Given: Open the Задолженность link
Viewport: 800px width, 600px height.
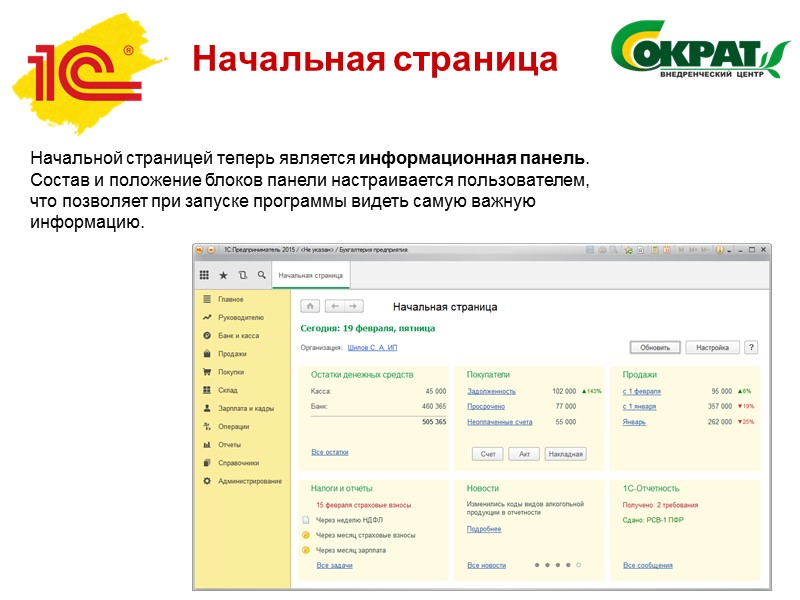Looking at the screenshot, I should 491,391.
